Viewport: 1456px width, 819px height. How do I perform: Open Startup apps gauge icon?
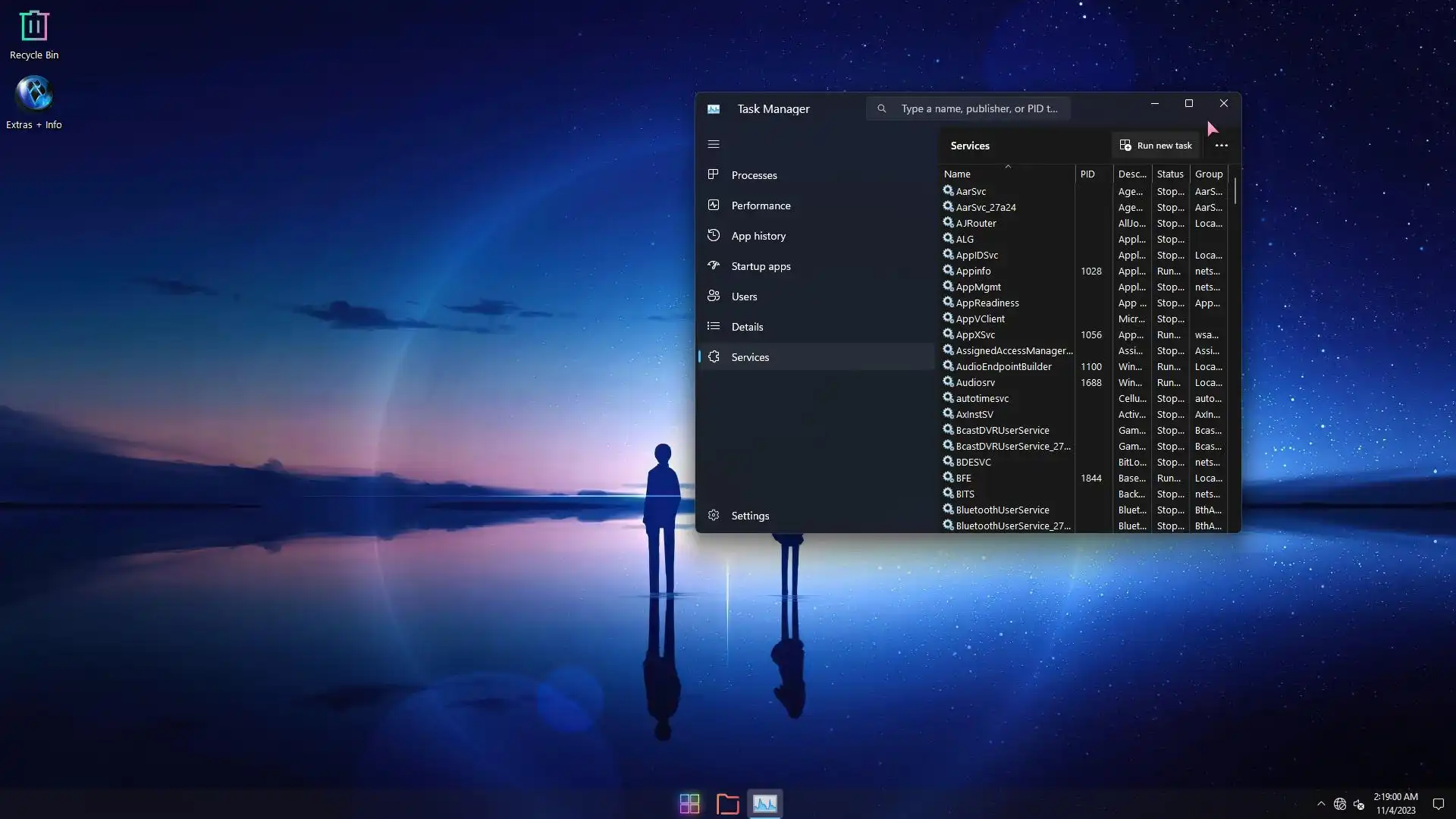[713, 265]
